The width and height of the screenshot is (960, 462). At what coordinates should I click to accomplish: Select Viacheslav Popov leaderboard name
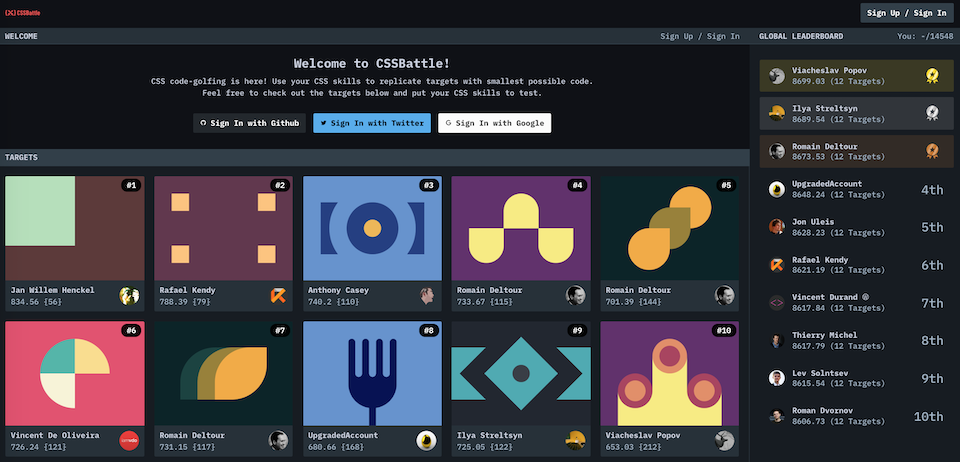(829, 70)
